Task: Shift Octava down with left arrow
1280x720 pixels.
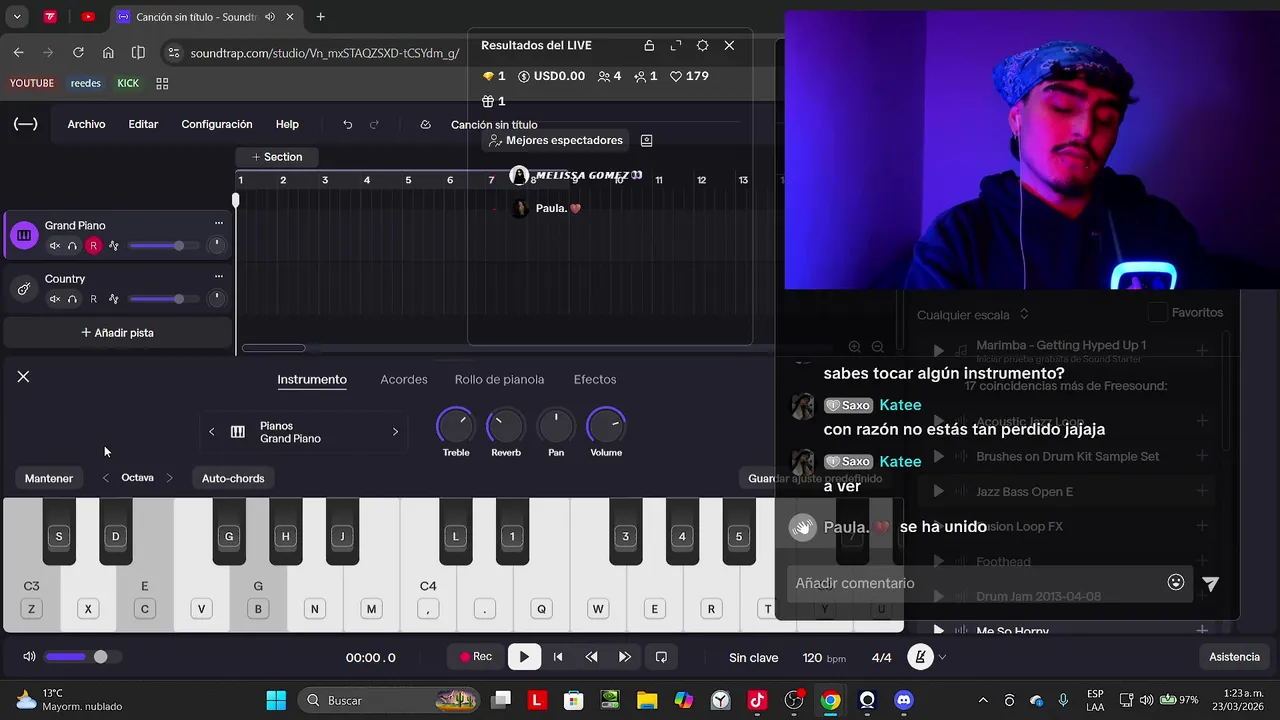Action: [x=106, y=478]
